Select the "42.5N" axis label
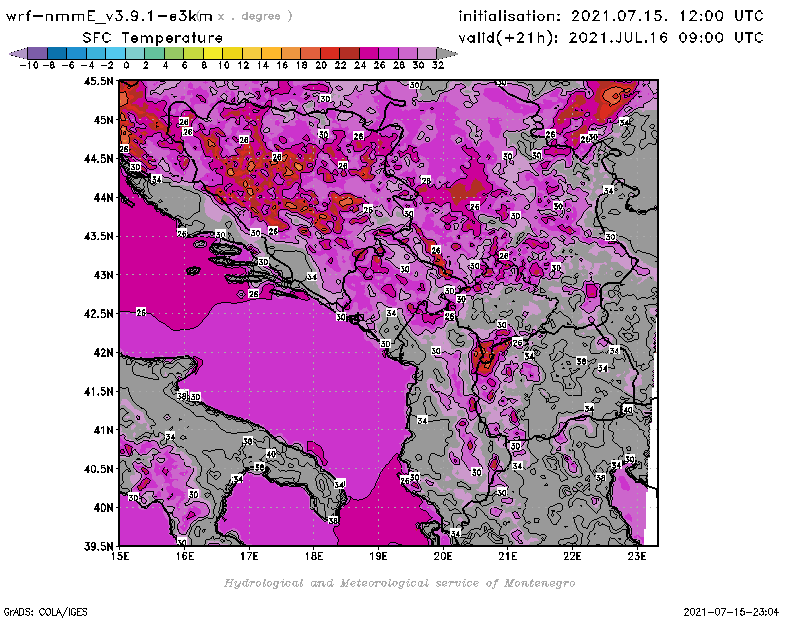This screenshot has height=618, width=800. pos(98,314)
